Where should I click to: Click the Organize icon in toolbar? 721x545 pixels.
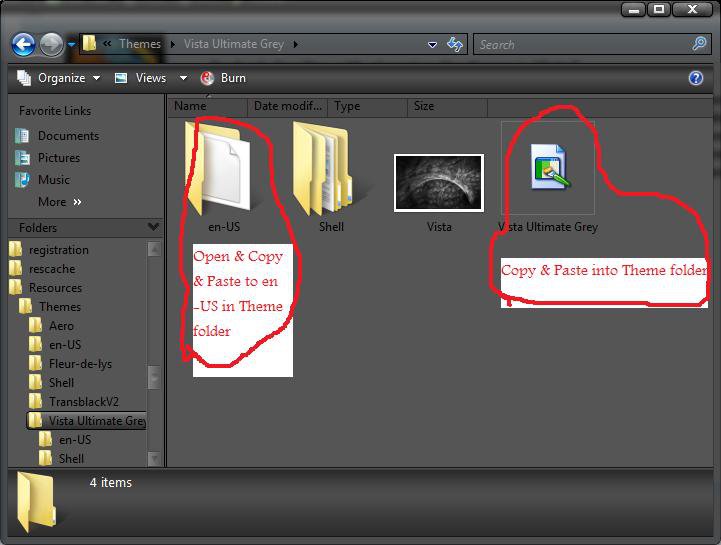(x=24, y=78)
